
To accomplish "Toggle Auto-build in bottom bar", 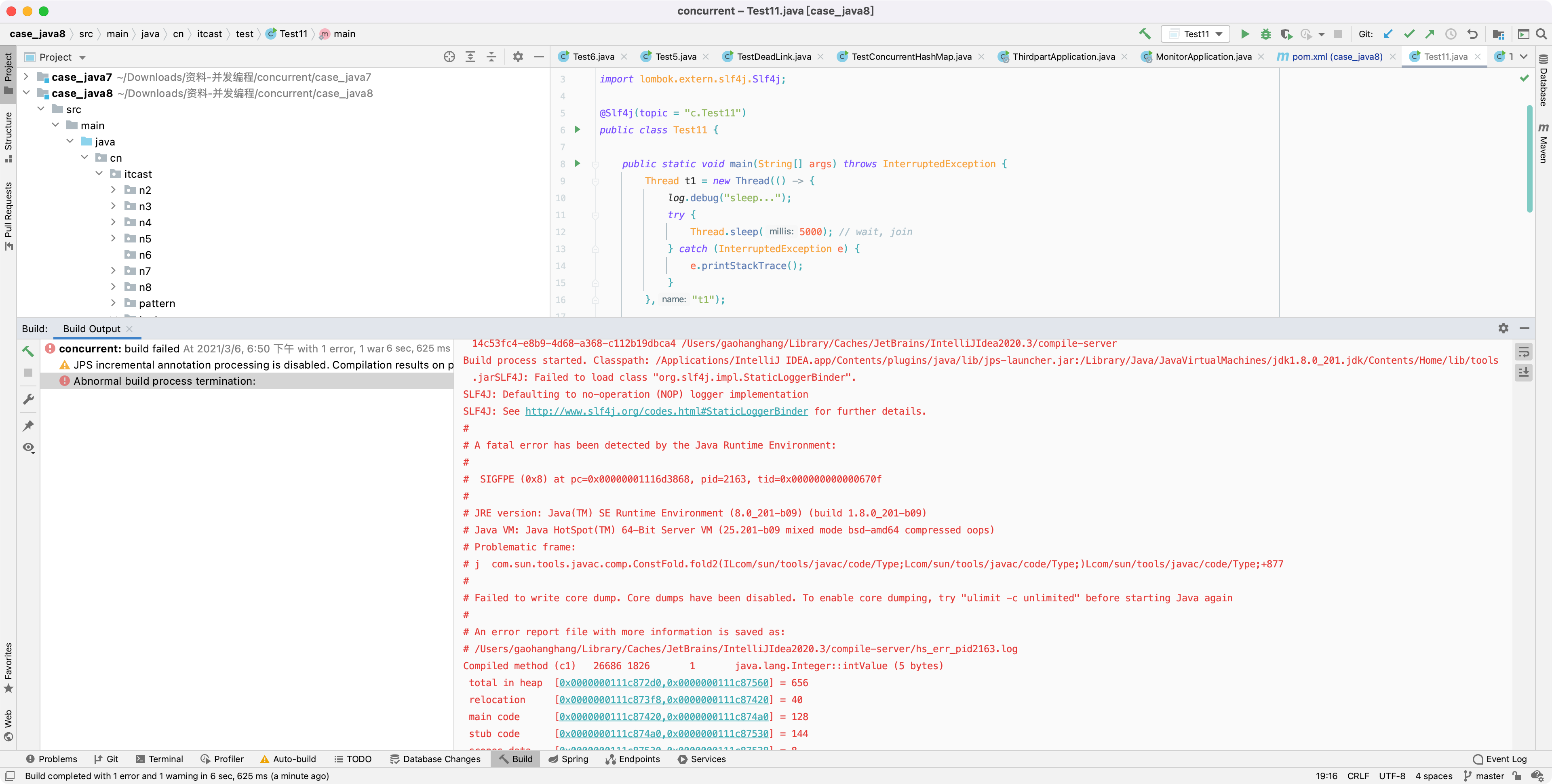I will click(287, 759).
